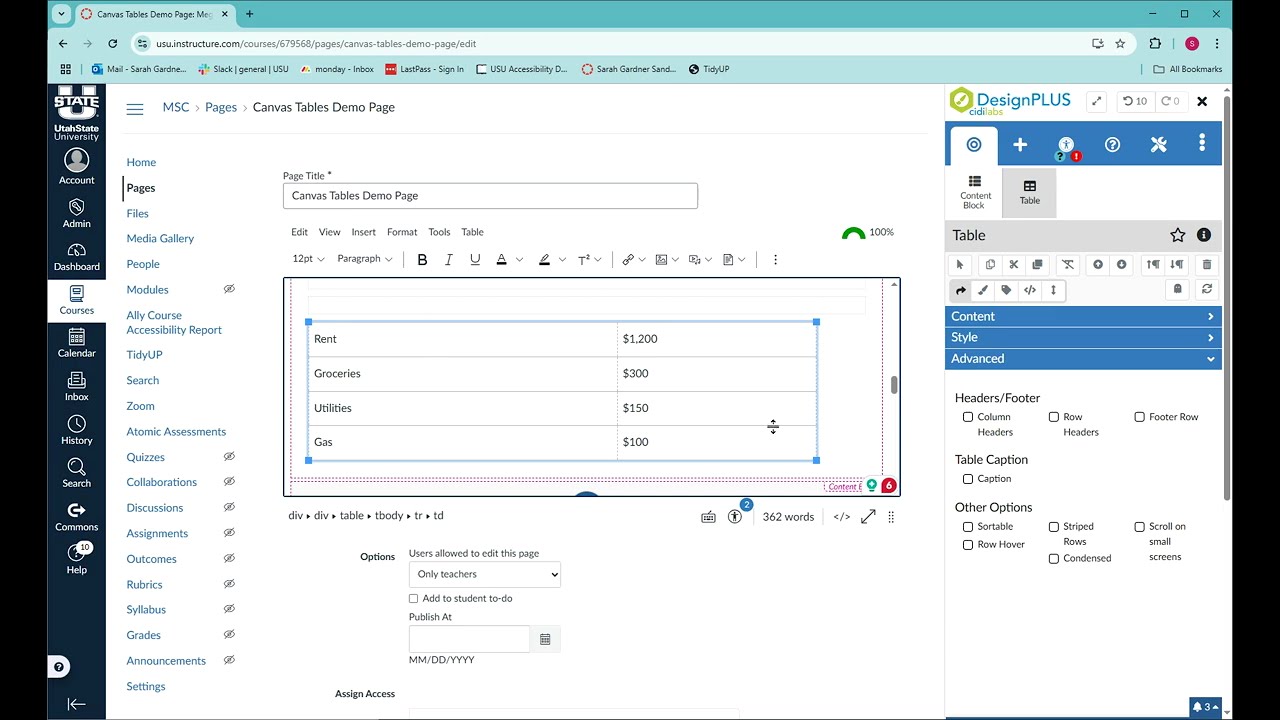The image size is (1280, 720).
Task: Expand the DesignPLUS sidebar with the arrows icon
Action: pos(1097,101)
